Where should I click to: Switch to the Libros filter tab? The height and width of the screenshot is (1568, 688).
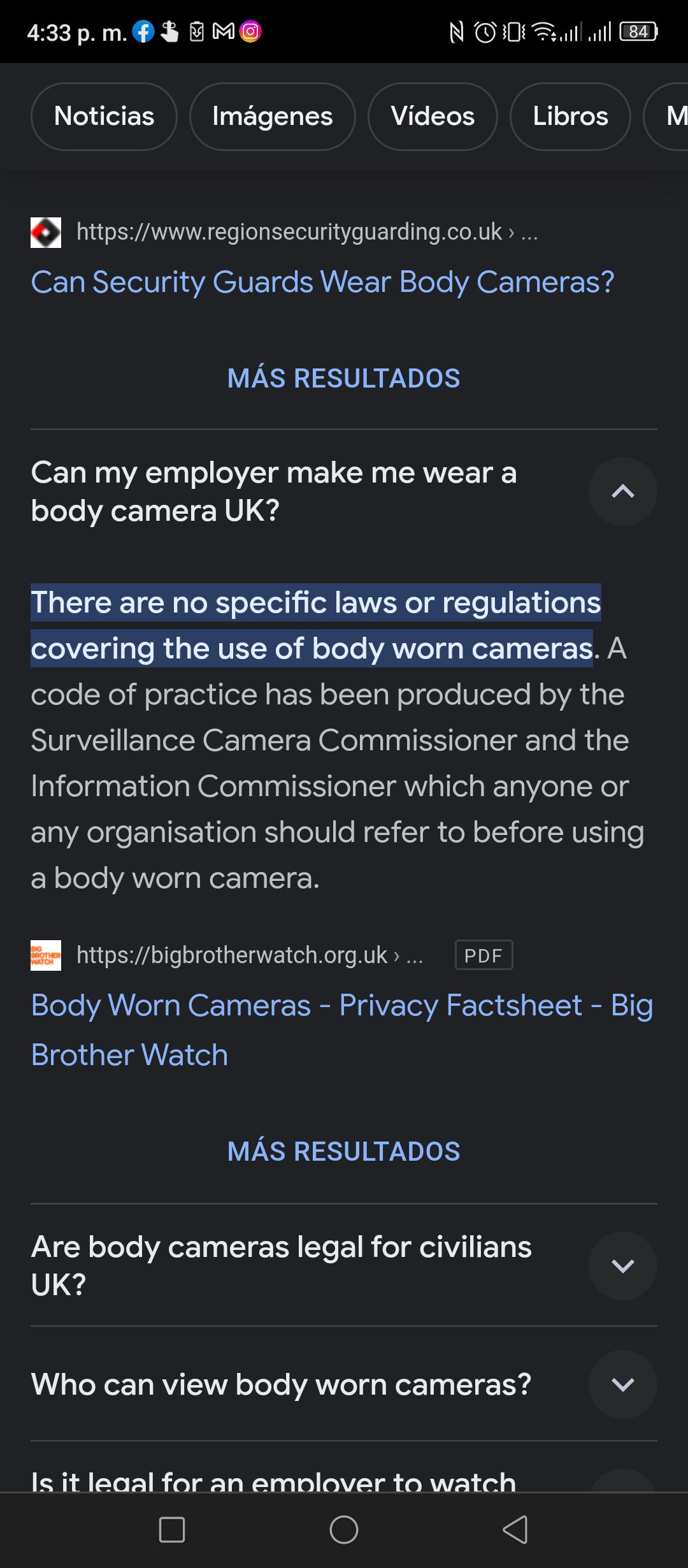(x=570, y=117)
